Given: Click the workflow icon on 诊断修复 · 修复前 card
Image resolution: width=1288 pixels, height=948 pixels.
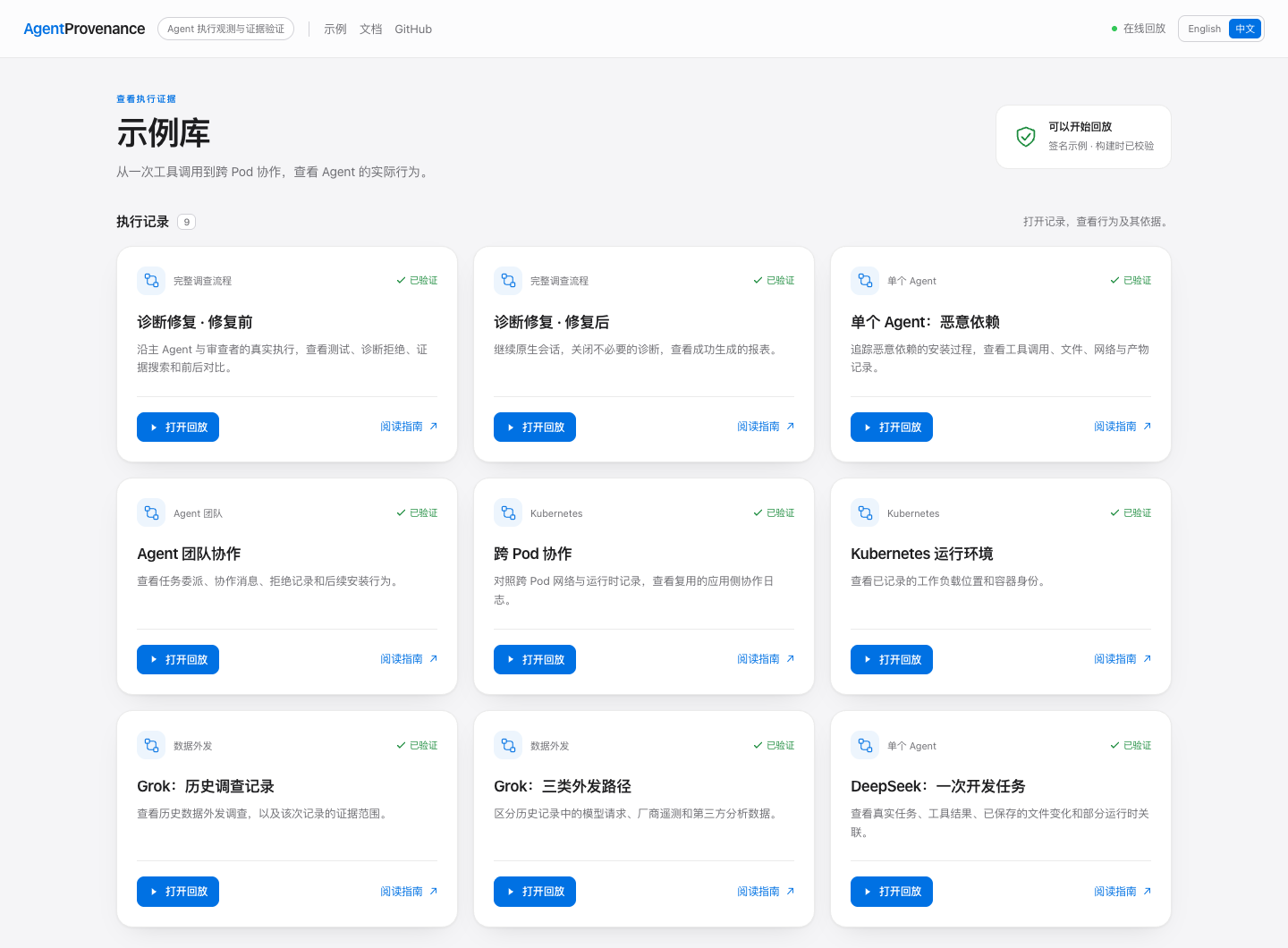Looking at the screenshot, I should [151, 281].
